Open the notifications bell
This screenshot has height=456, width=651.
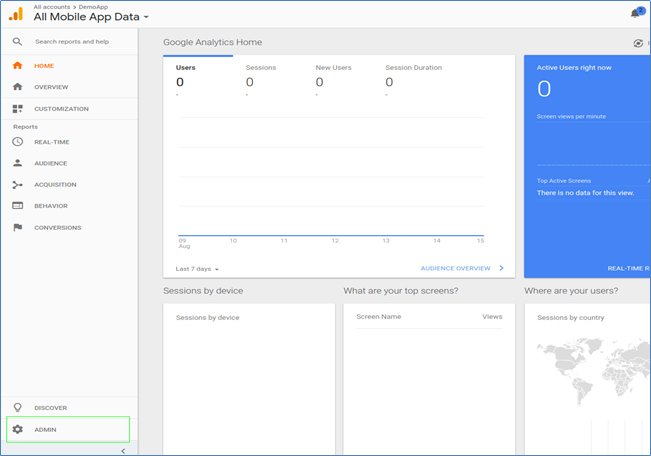635,14
